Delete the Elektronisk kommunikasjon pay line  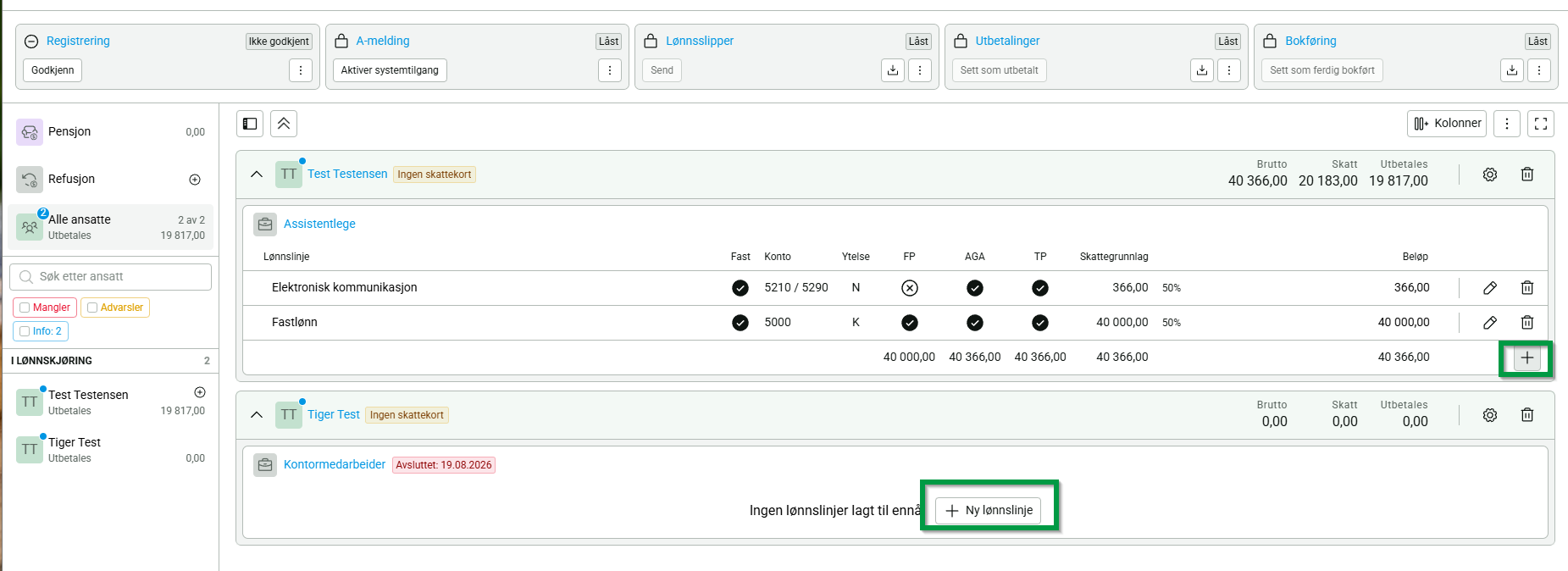1527,288
